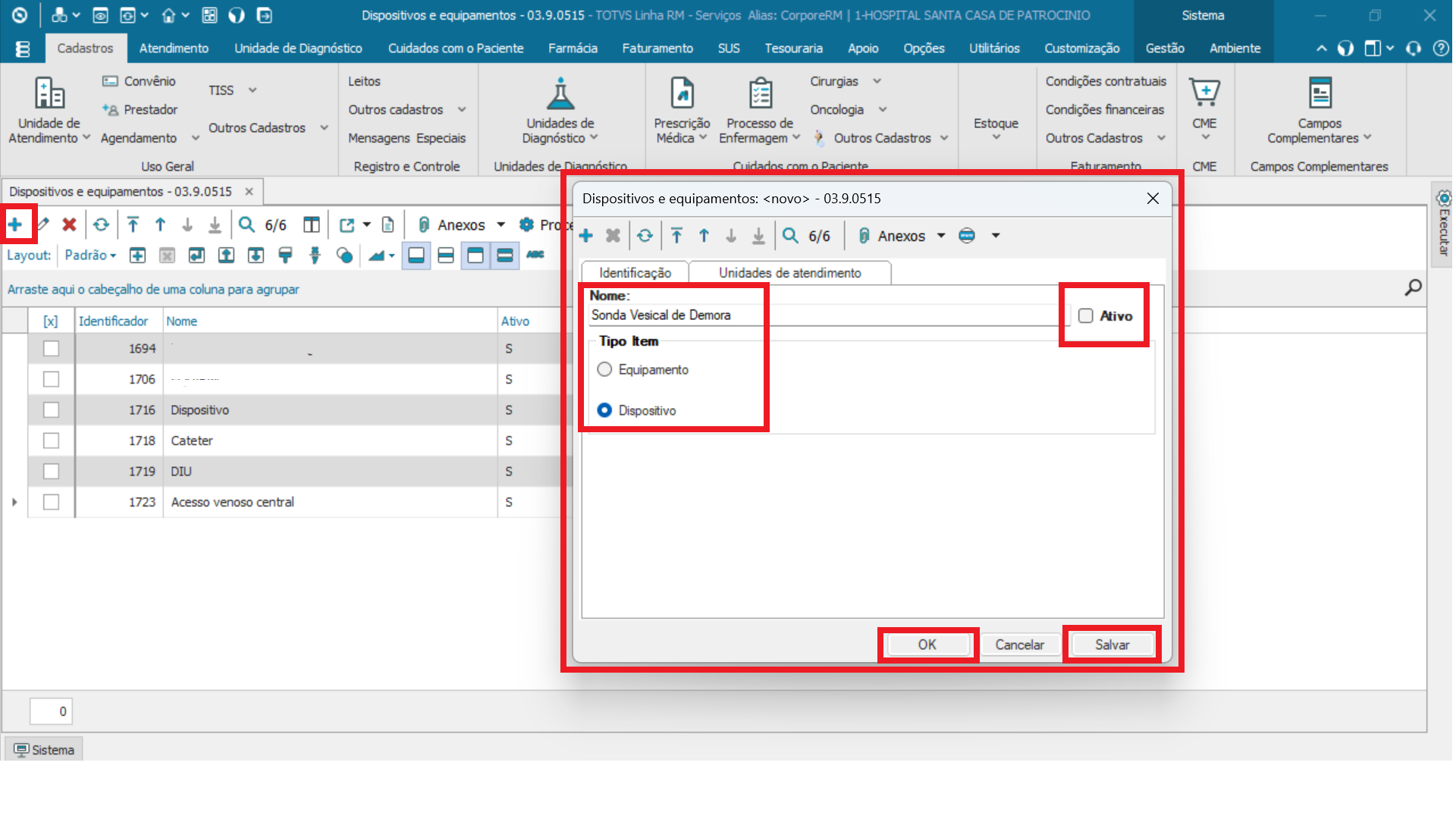The width and height of the screenshot is (1456, 819).
Task: Click the blue plus add-record icon
Action: click(15, 224)
